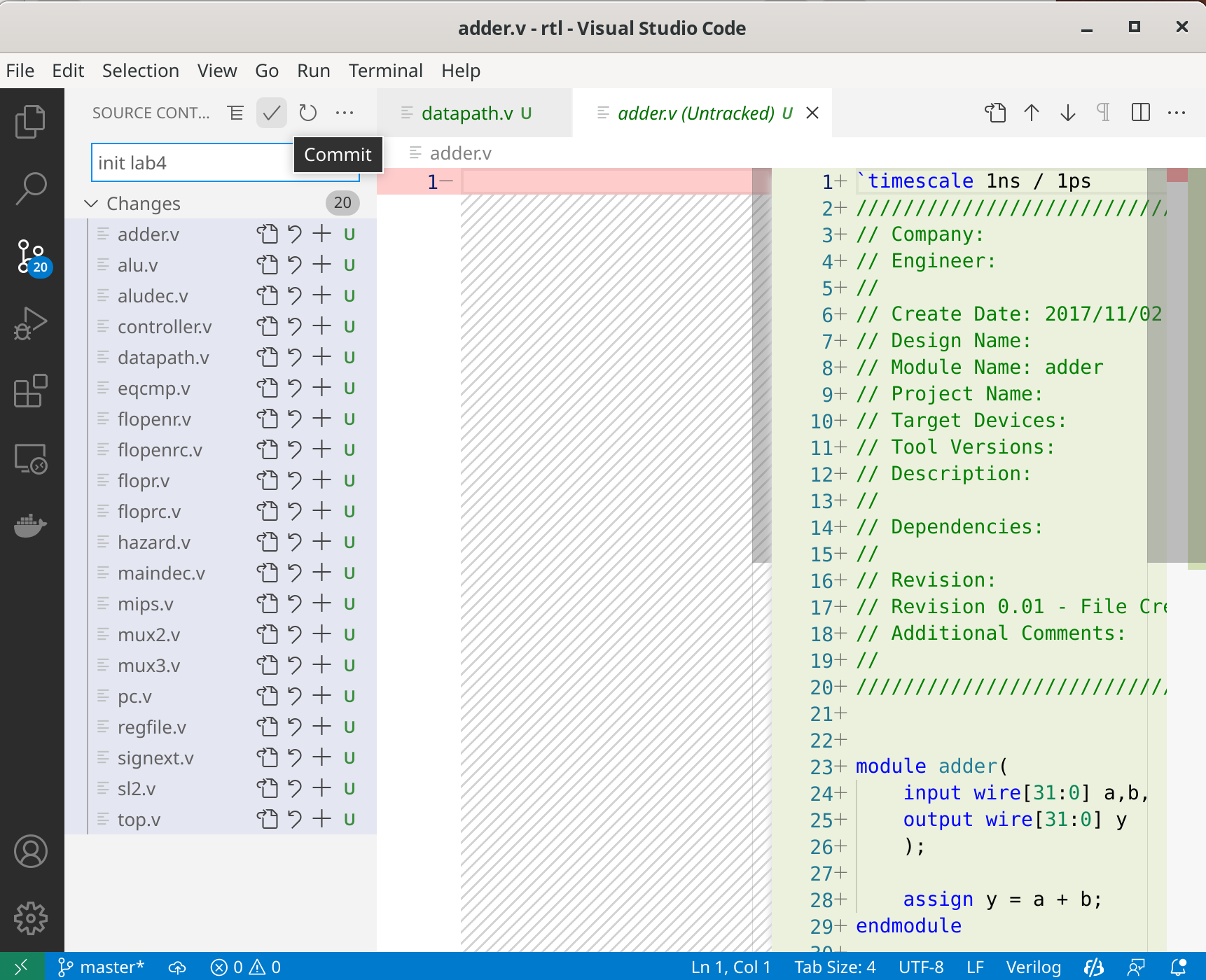Open the Terminal menu

[386, 71]
